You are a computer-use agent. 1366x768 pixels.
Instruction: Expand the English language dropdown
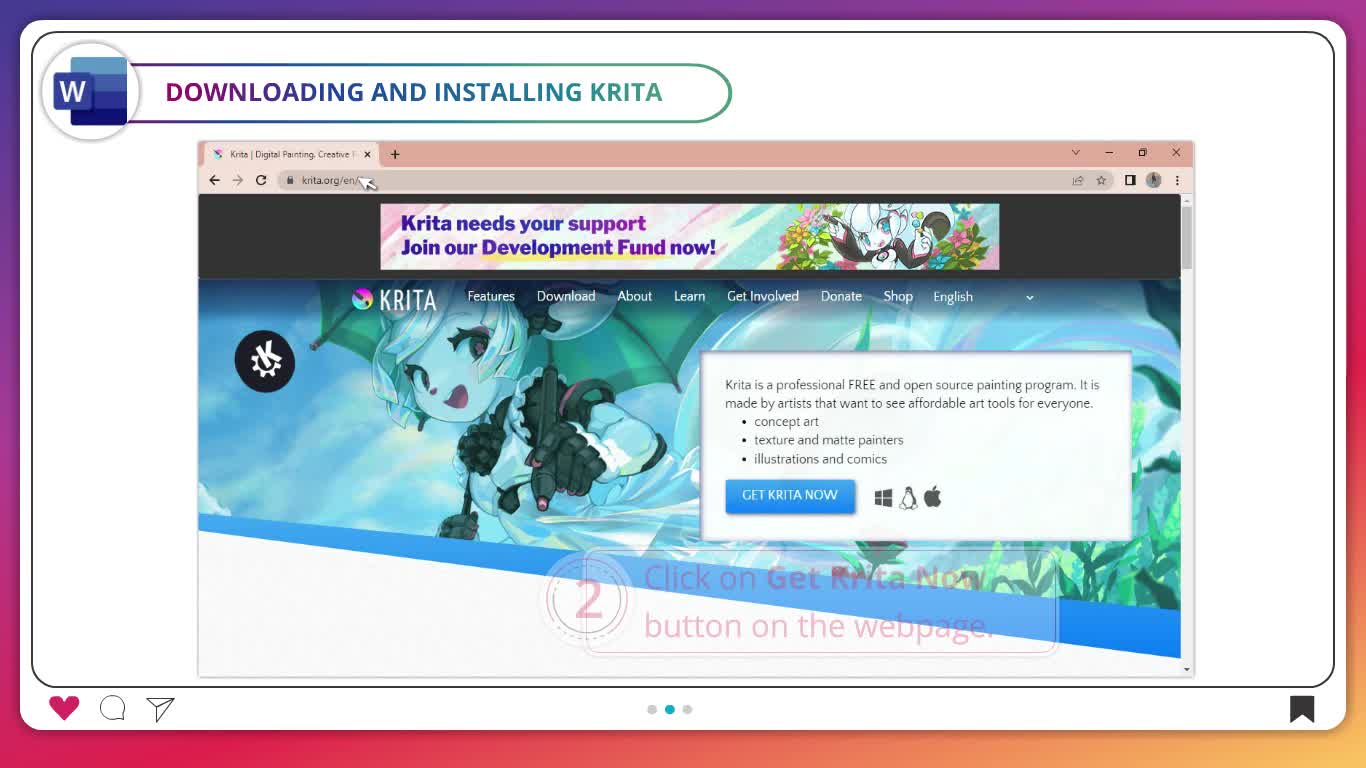[x=983, y=297]
